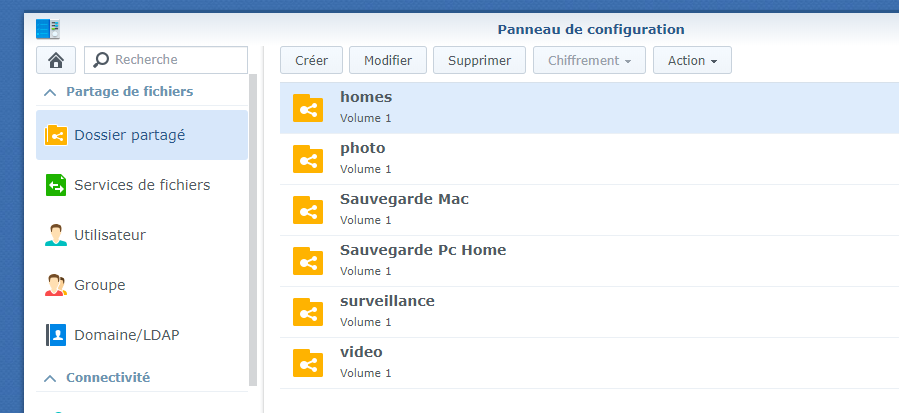Click the Supprimer button

479,60
